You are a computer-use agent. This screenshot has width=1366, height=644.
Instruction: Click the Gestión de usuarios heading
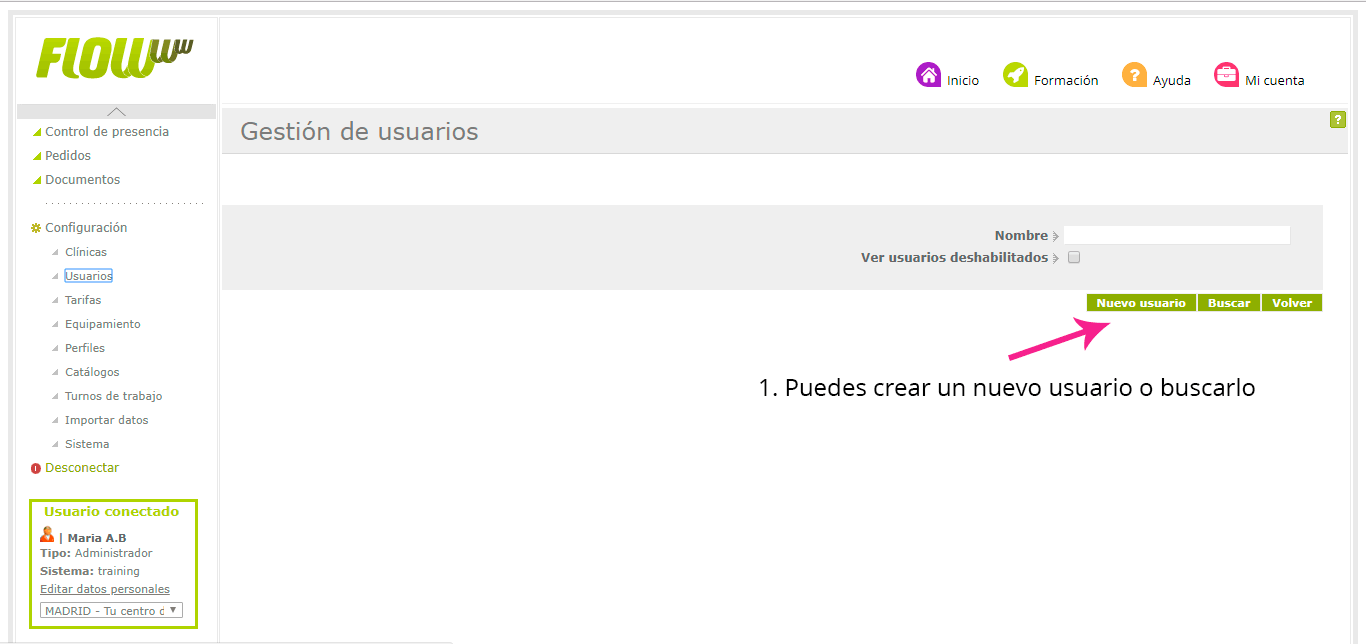[x=359, y=131]
